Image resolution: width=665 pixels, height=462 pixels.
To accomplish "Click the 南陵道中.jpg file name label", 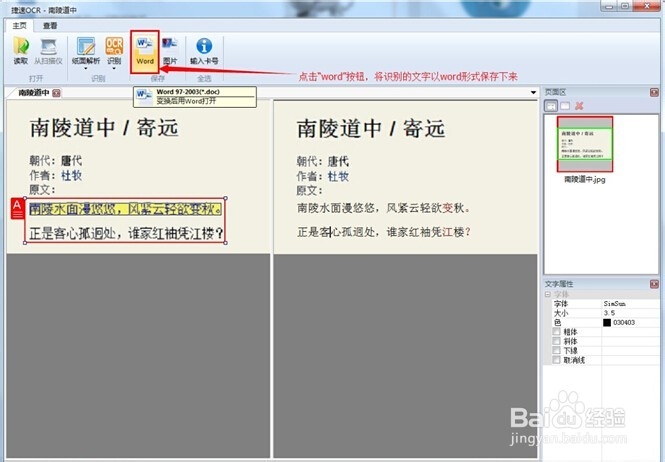I will (x=584, y=179).
